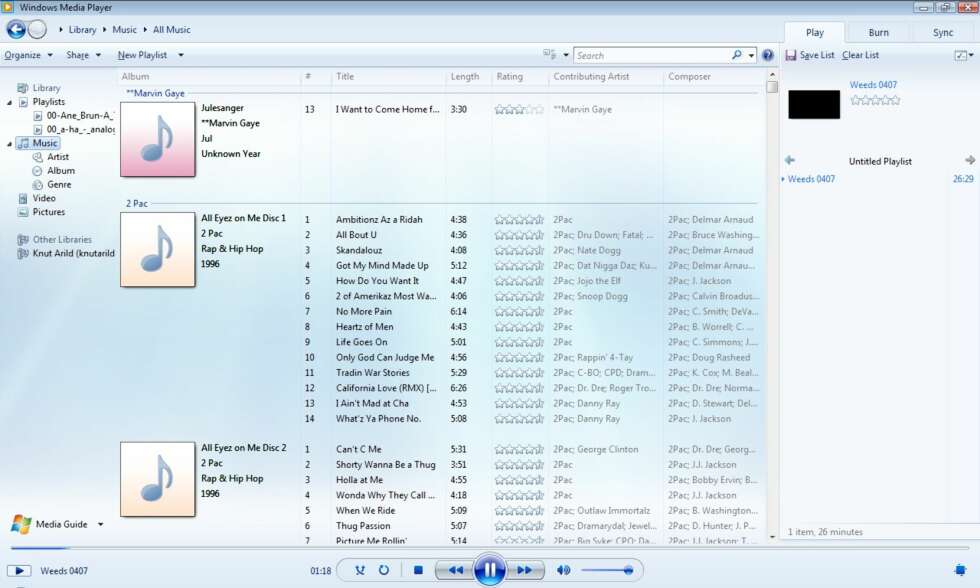The height and width of the screenshot is (588, 980).
Task: Select Album under Music
Action: click(61, 171)
